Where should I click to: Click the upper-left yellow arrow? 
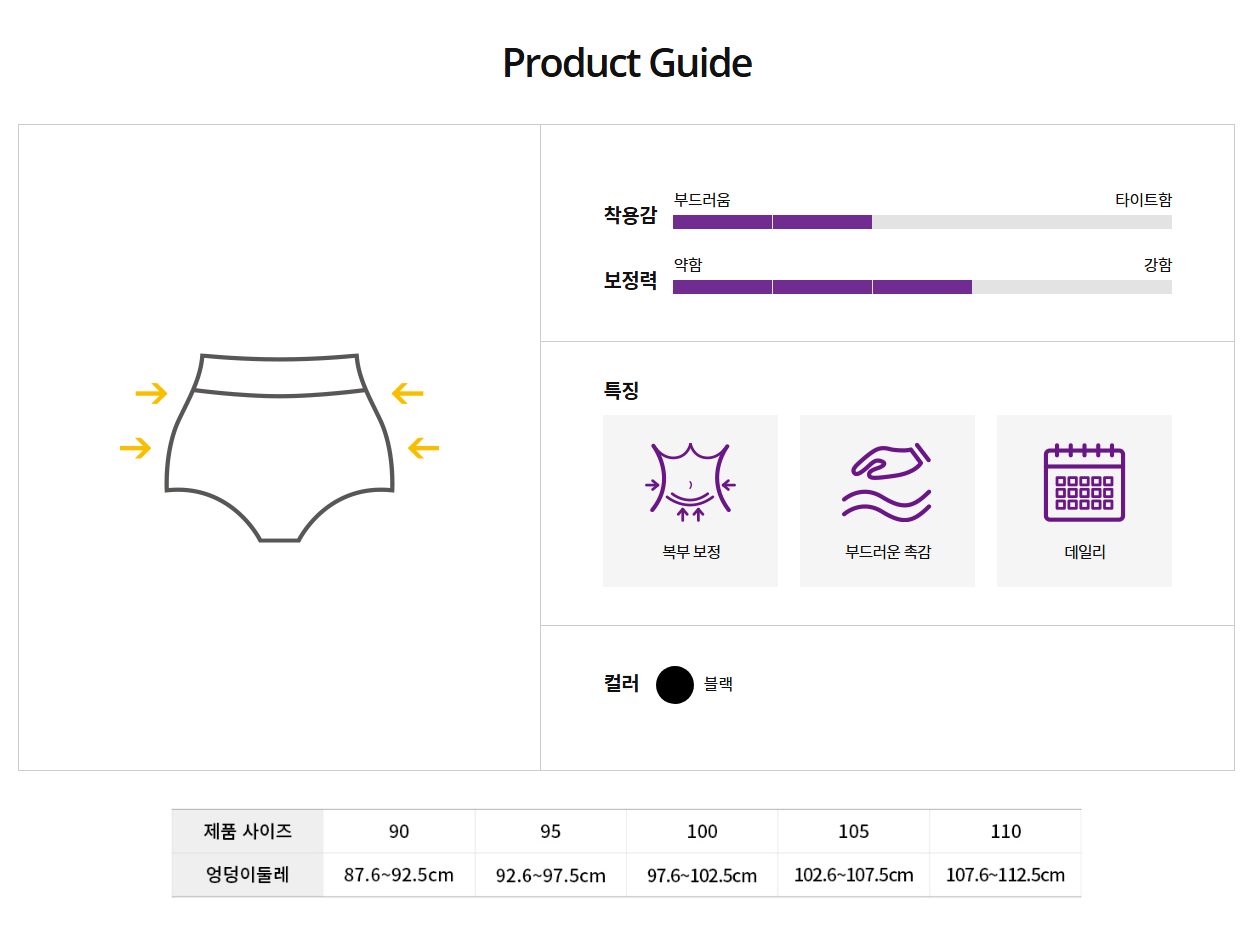tap(151, 393)
